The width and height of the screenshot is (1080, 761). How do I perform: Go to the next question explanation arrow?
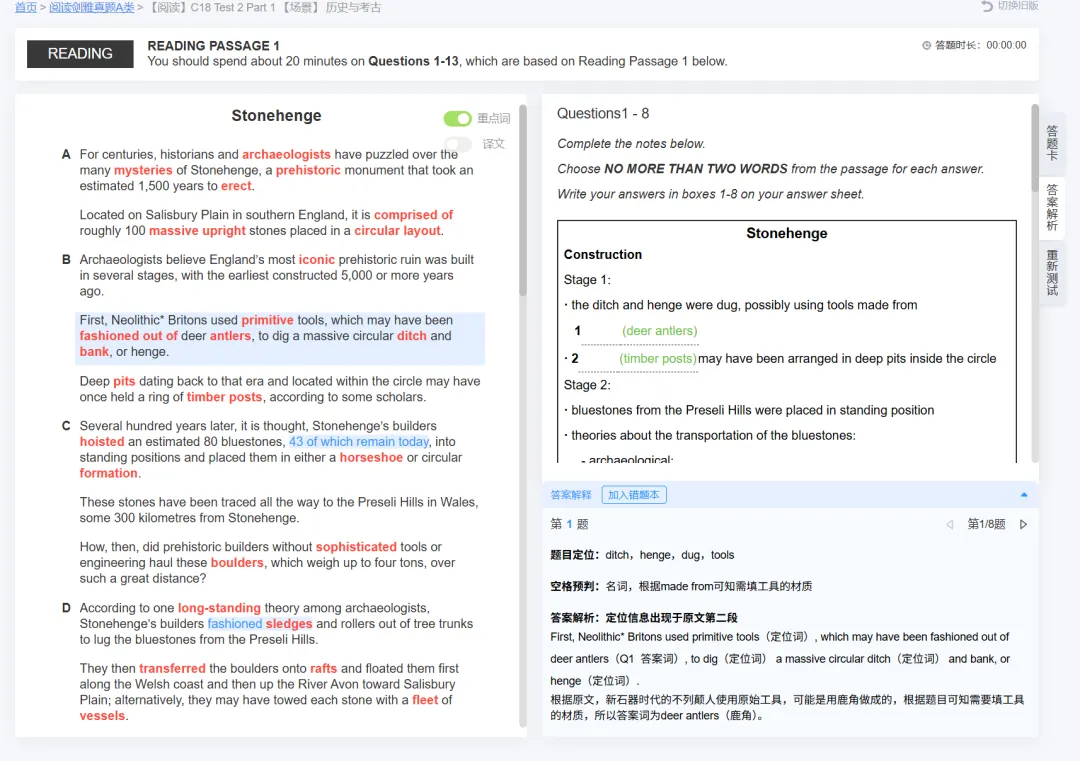coord(1024,525)
